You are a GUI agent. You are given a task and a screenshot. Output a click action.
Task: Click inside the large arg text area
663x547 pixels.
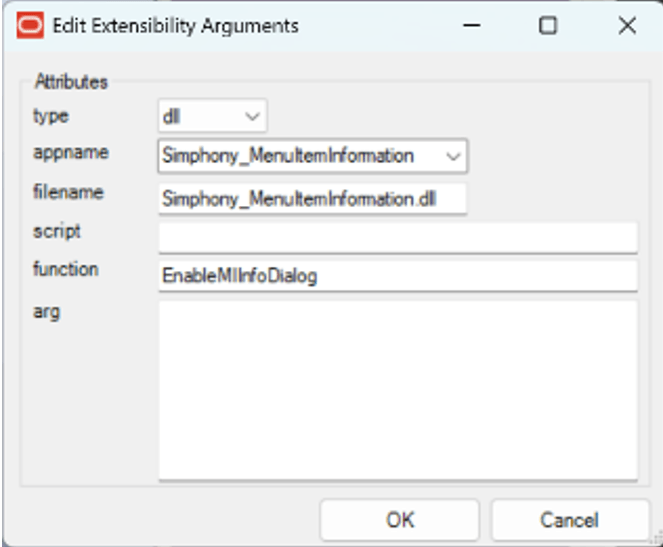(397, 390)
